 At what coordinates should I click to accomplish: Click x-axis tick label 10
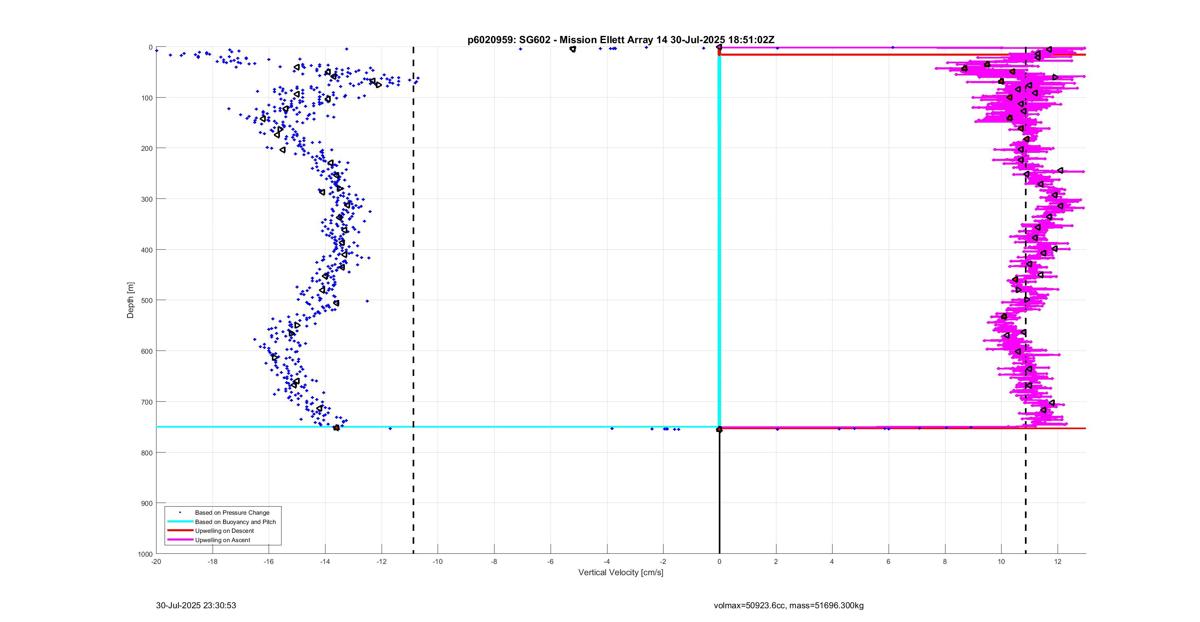[1002, 561]
